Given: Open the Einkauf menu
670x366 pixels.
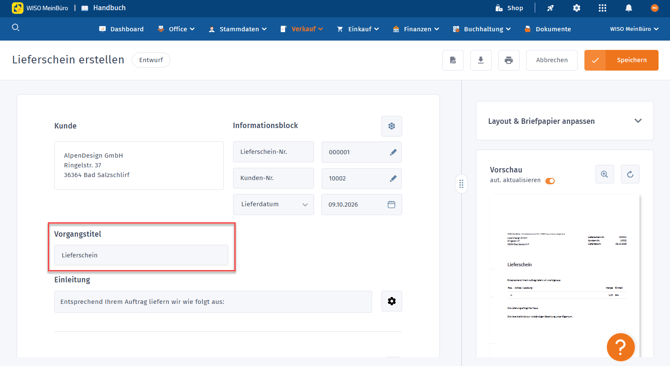Looking at the screenshot, I should pyautogui.click(x=358, y=29).
